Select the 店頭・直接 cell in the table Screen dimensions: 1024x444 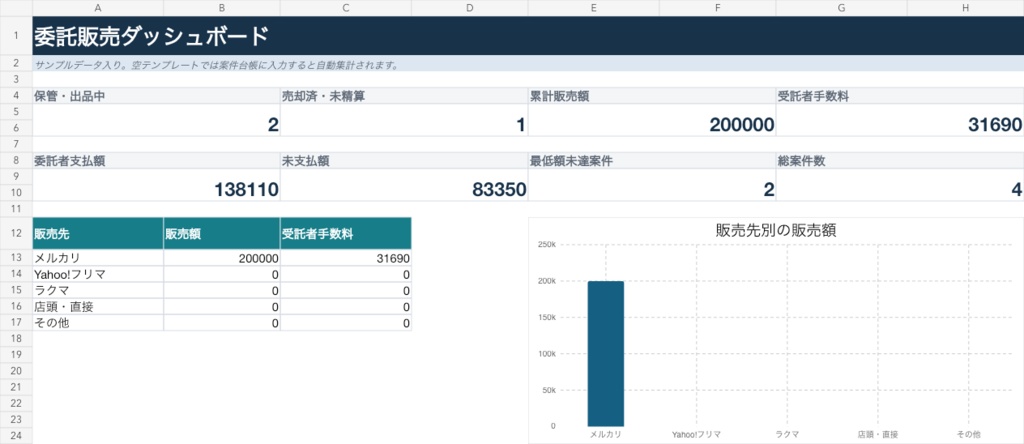point(98,306)
